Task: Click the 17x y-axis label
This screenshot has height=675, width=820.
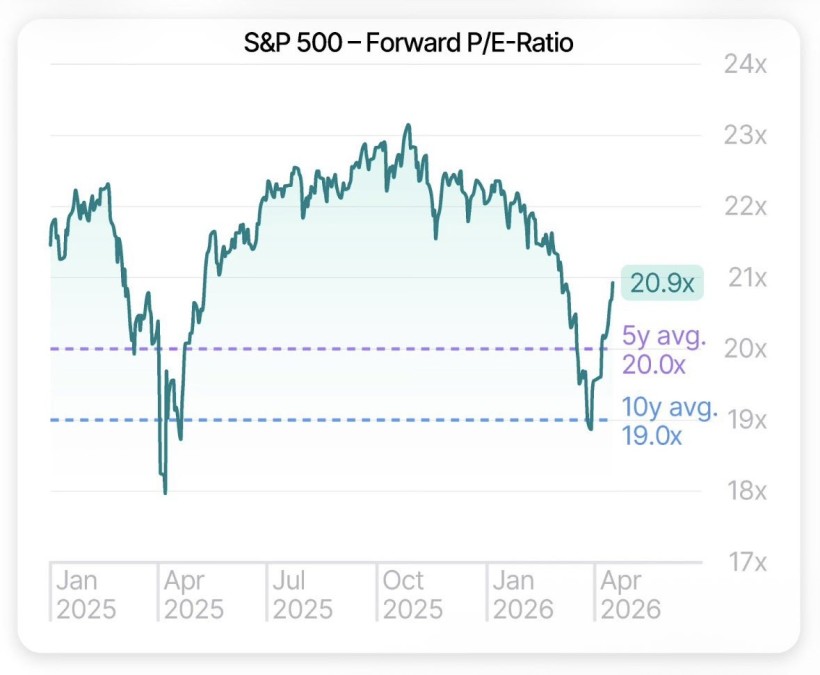Action: click(x=745, y=562)
